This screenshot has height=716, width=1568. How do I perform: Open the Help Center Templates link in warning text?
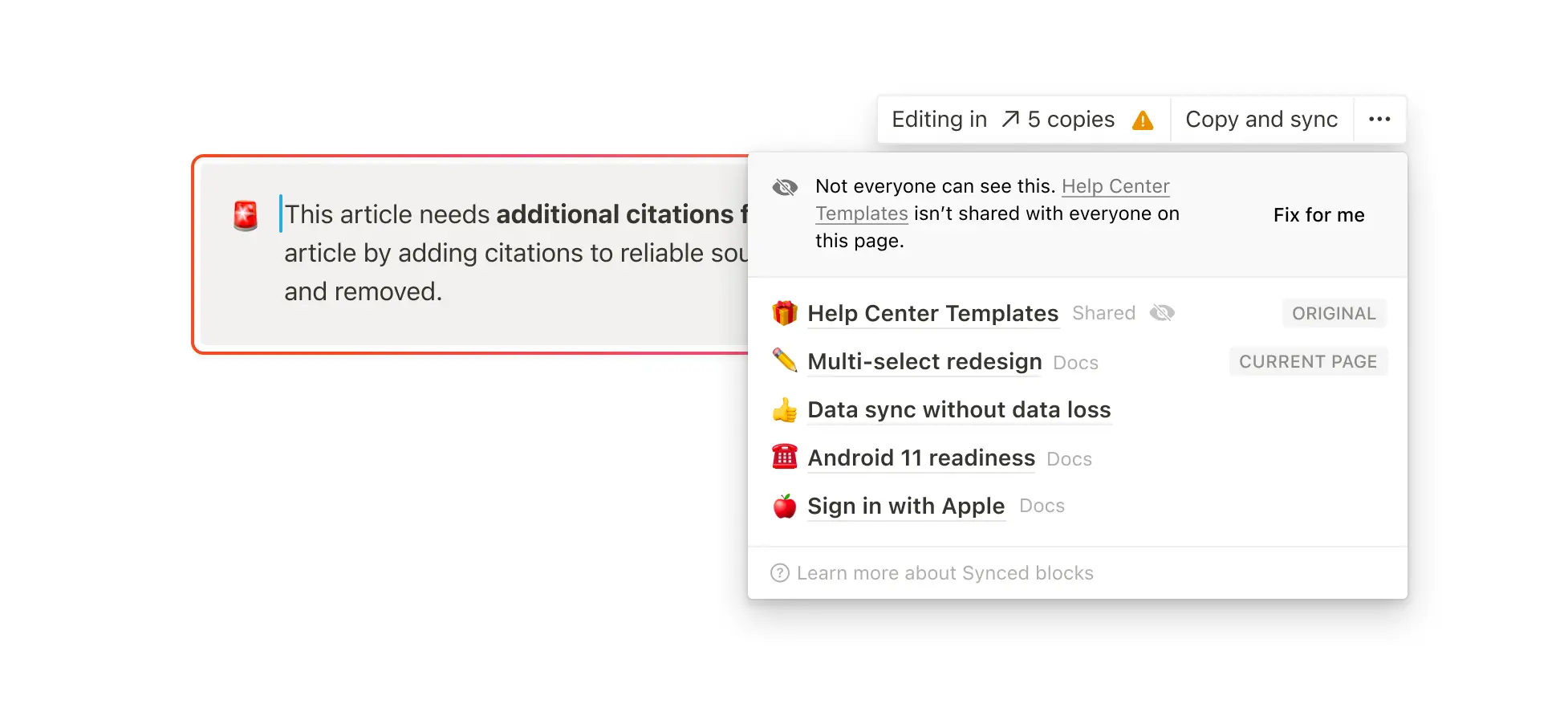point(1115,186)
